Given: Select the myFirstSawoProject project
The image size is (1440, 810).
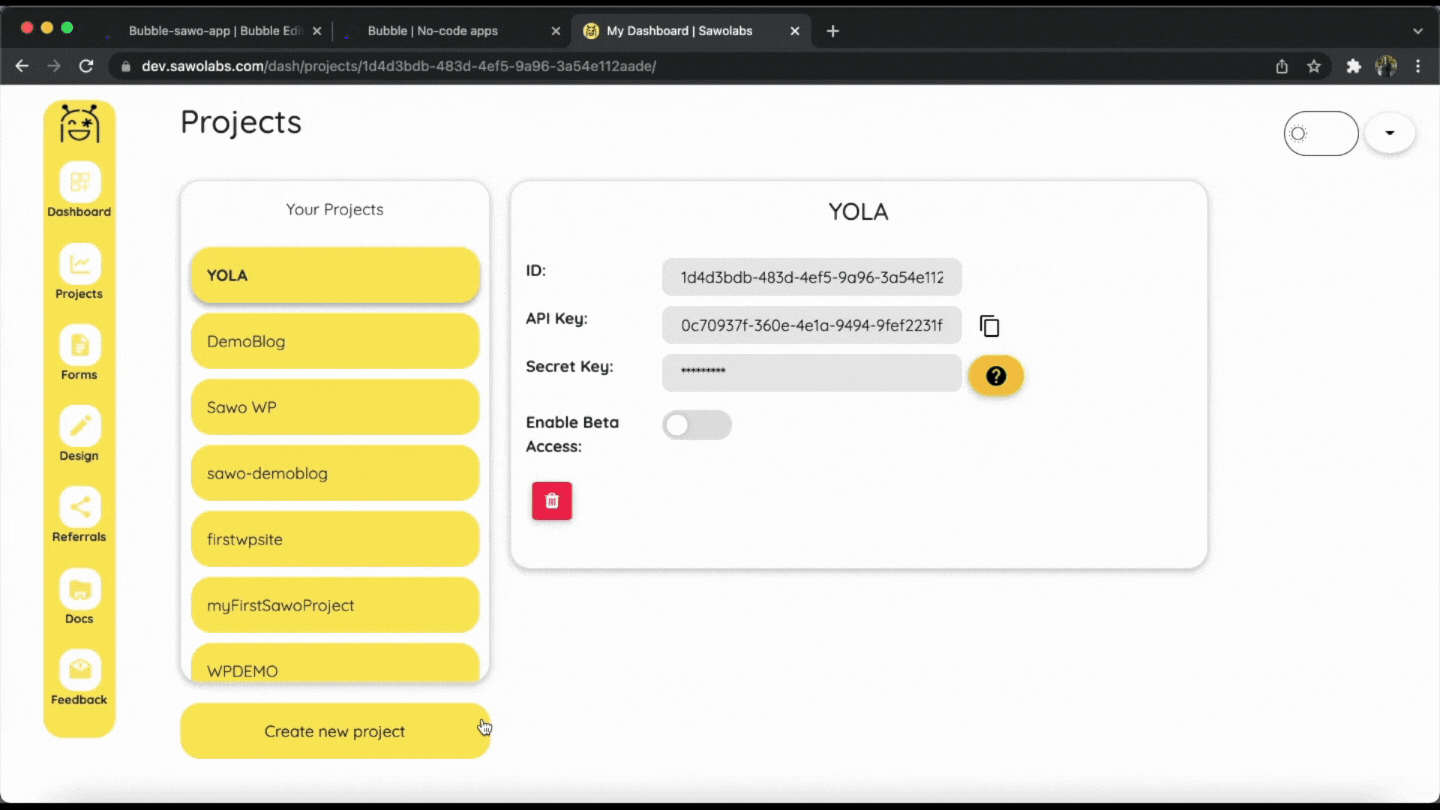Looking at the screenshot, I should tap(335, 605).
